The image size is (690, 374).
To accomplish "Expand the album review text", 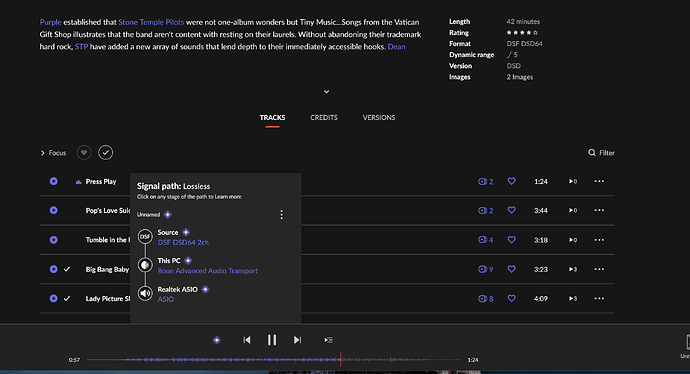I will [327, 92].
